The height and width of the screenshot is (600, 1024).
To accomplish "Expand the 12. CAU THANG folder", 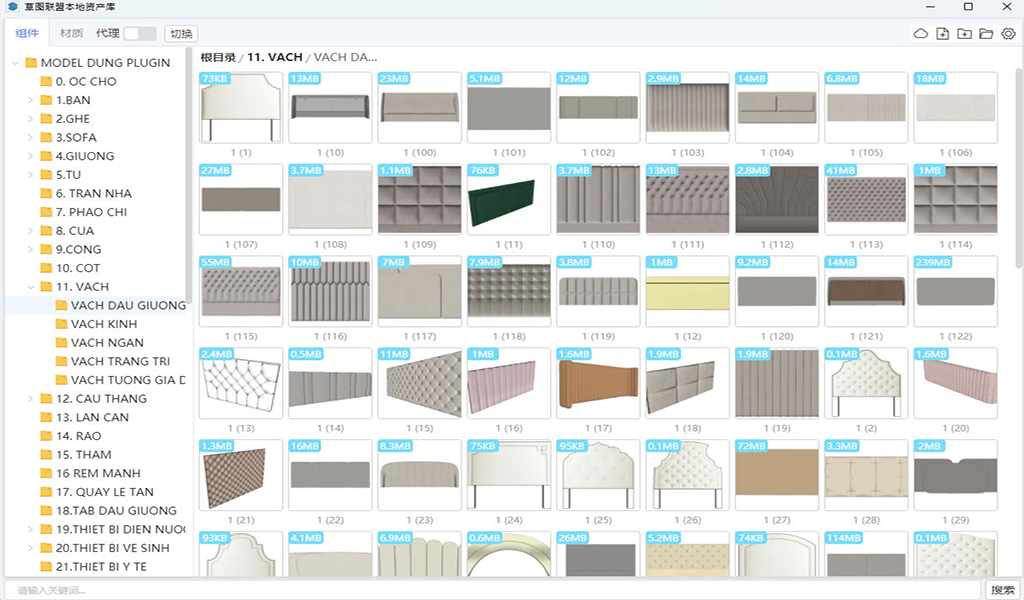I will pos(31,399).
